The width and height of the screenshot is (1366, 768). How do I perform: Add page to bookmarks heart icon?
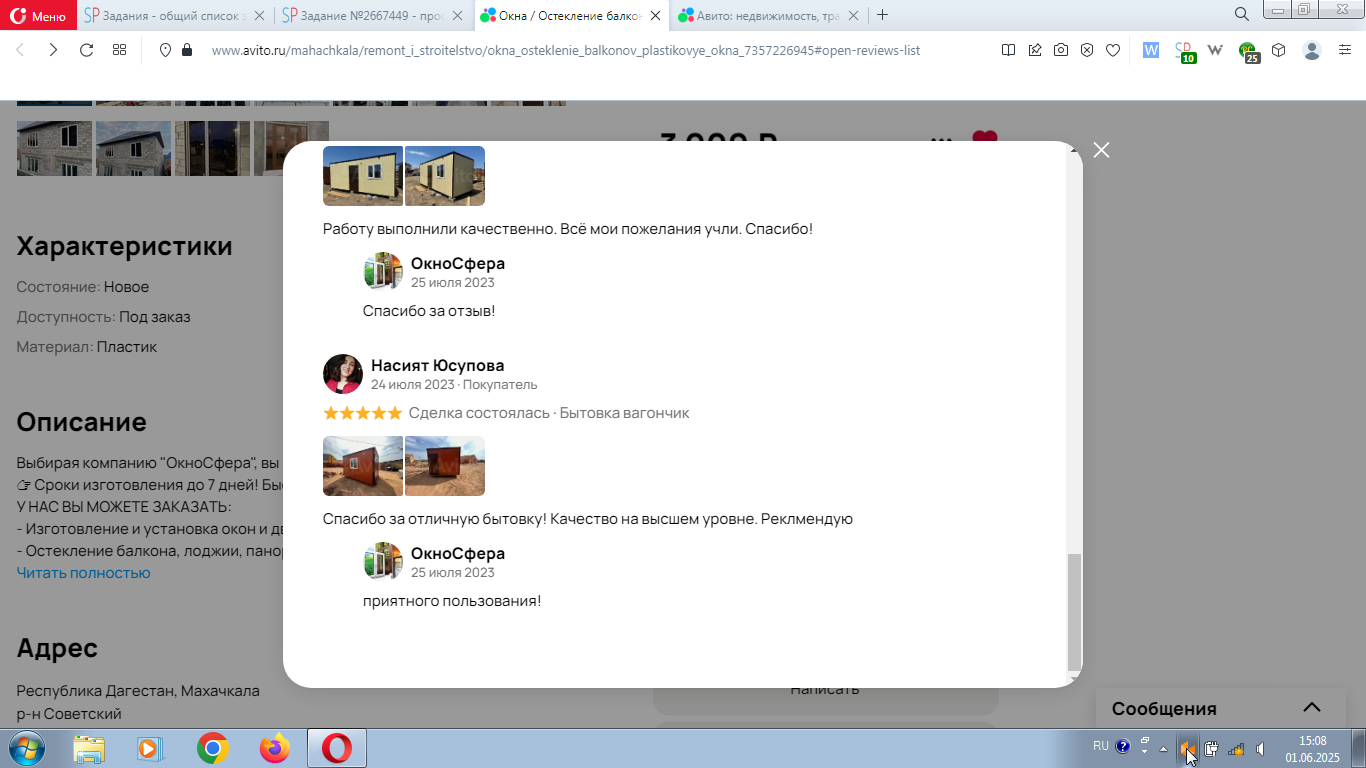point(1113,50)
